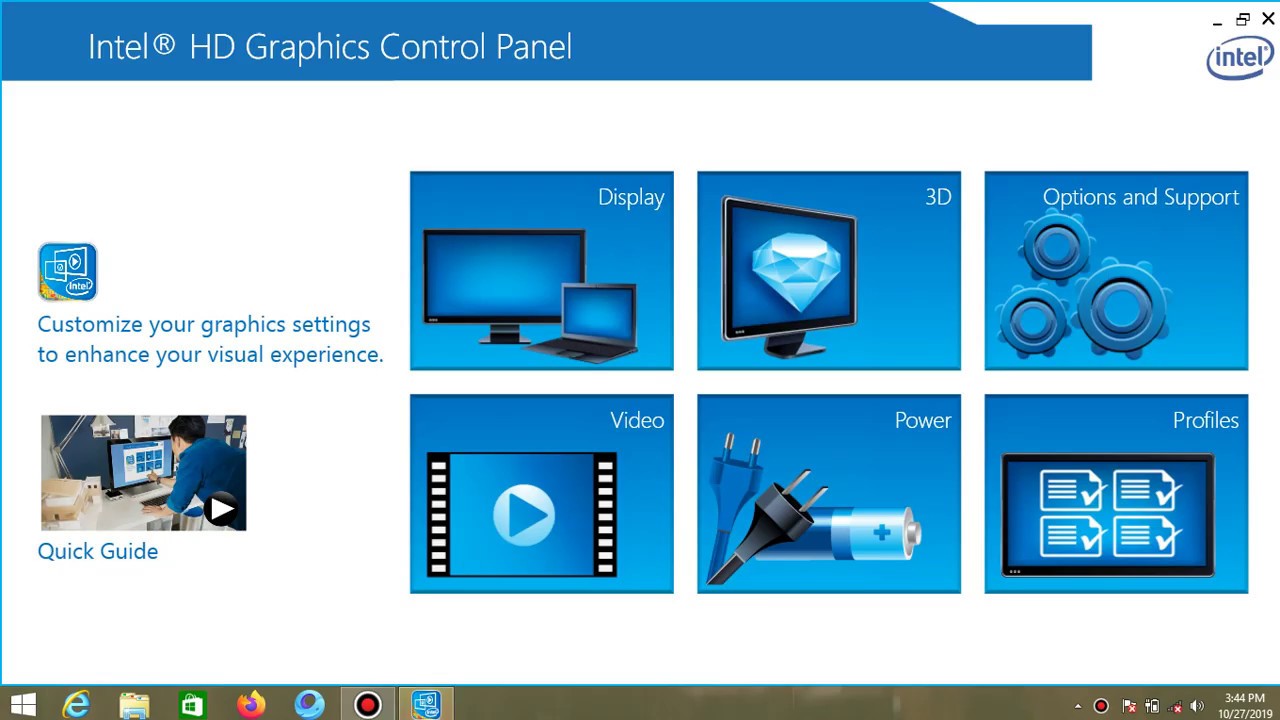Open the blue globe browser taskbar icon
Screen dimensions: 1280x720
point(309,704)
